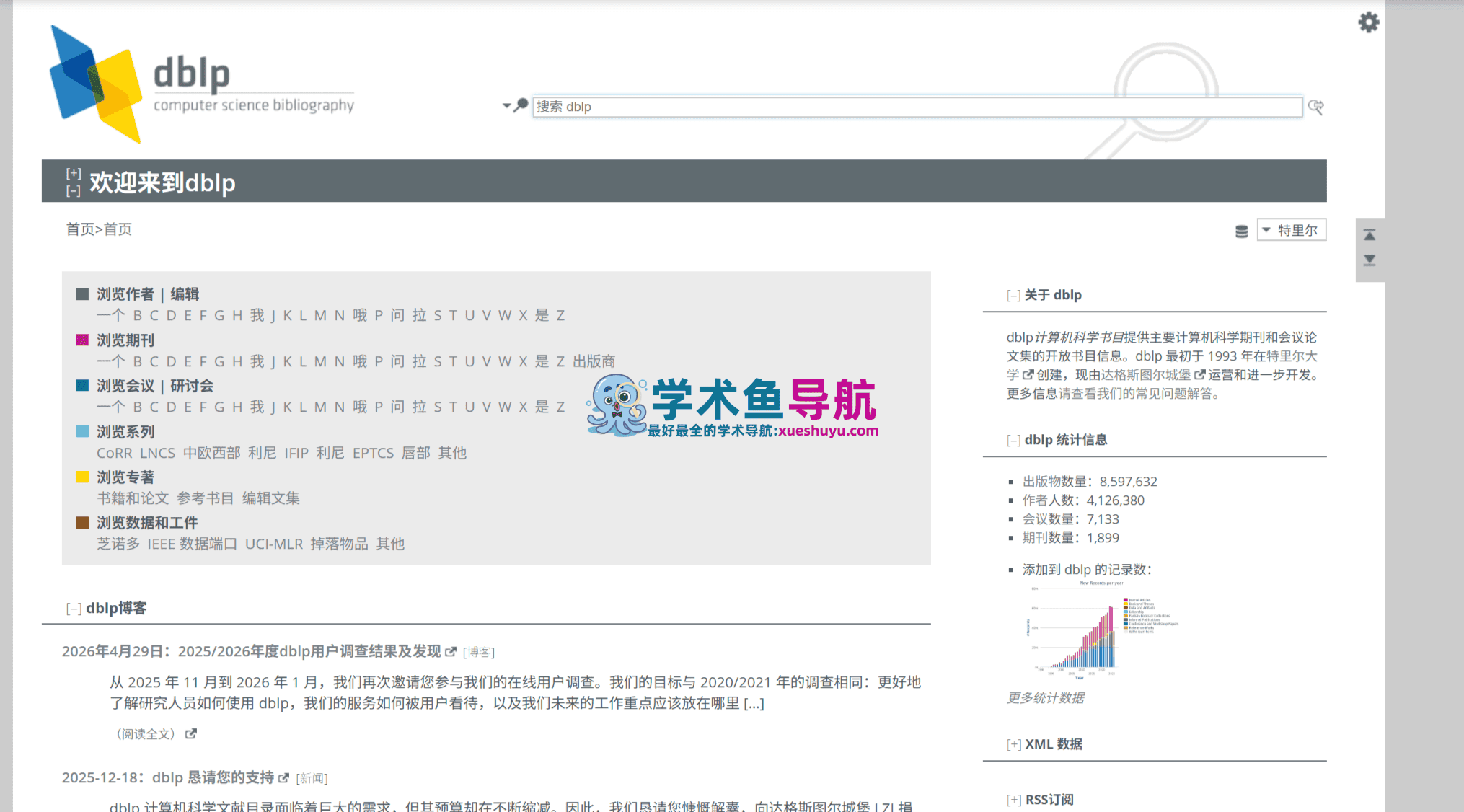Submit the search with the magnifier arrow icon
The width and height of the screenshot is (1464, 812).
[1316, 107]
